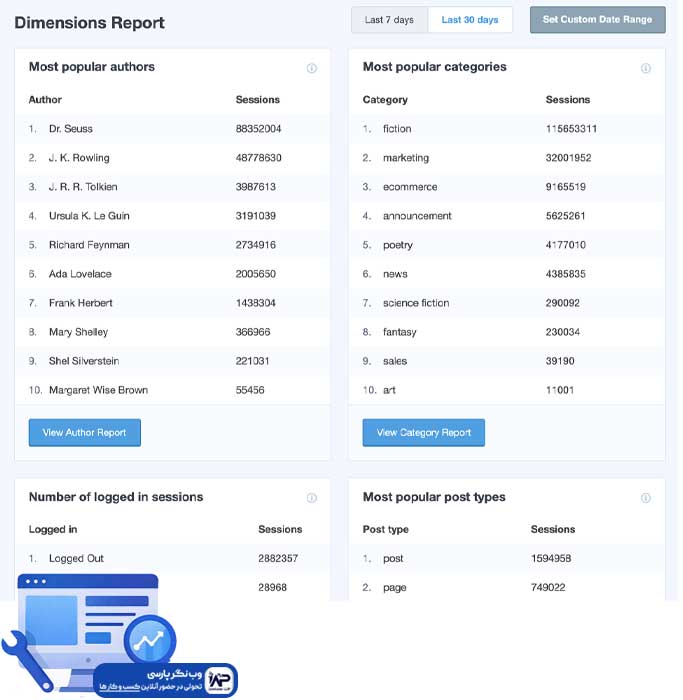This screenshot has height=700, width=683.
Task: Click the fantasy category row
Action: pyautogui.click(x=507, y=332)
